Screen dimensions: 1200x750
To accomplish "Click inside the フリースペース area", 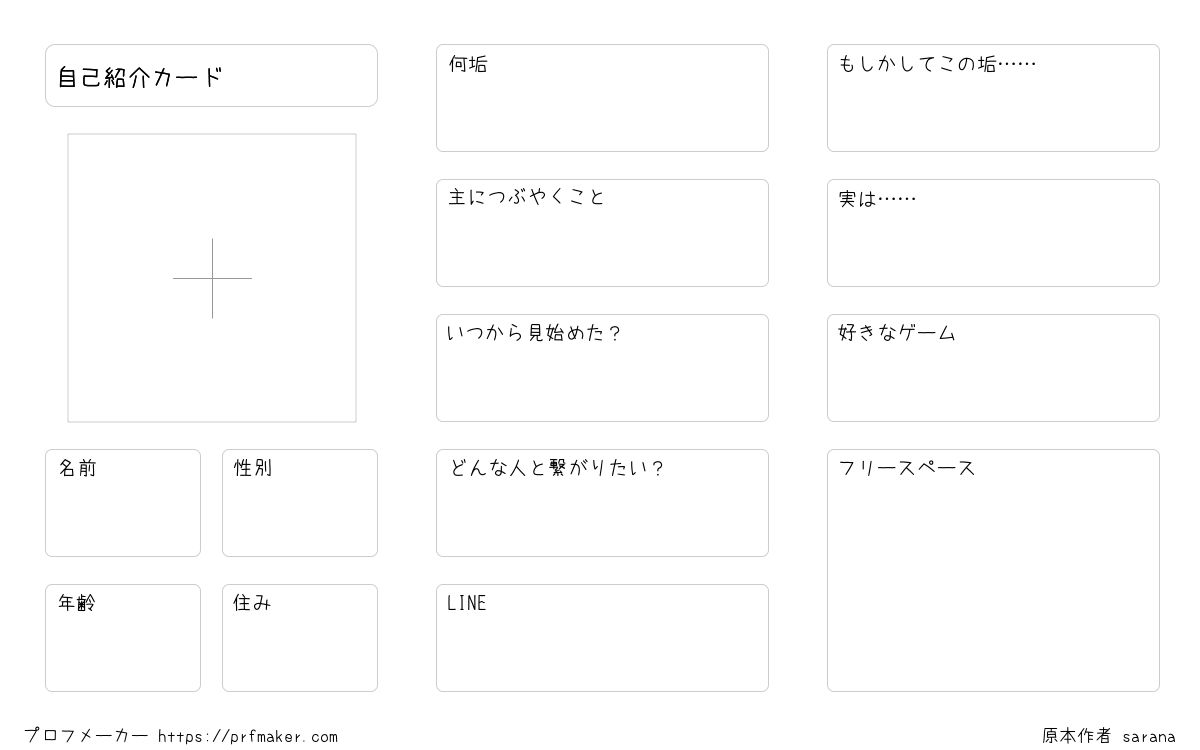I will pos(993,570).
